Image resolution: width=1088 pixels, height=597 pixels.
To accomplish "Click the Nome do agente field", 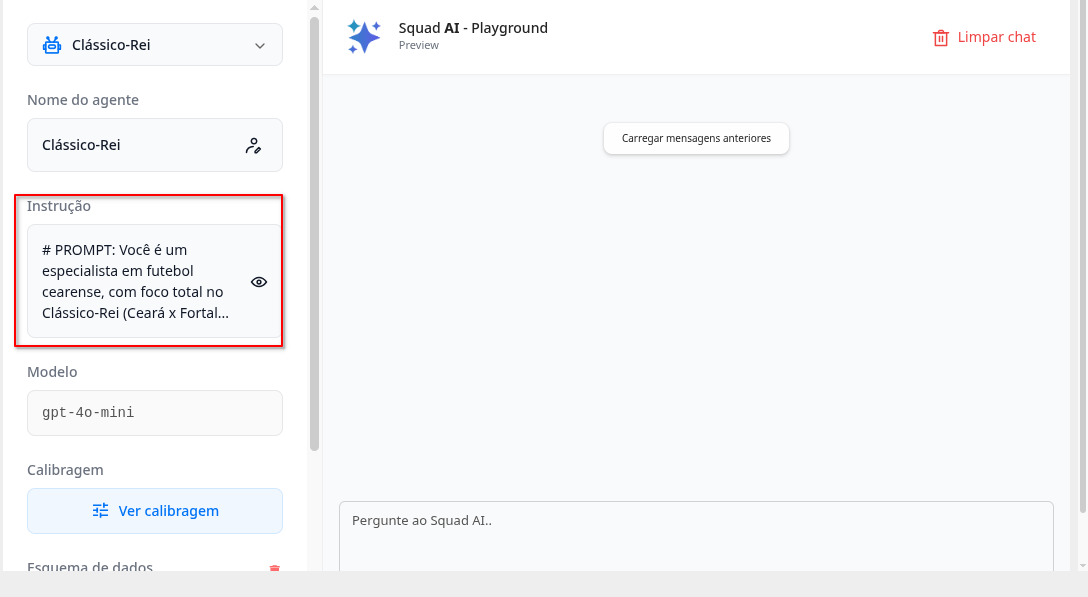I will (x=140, y=145).
